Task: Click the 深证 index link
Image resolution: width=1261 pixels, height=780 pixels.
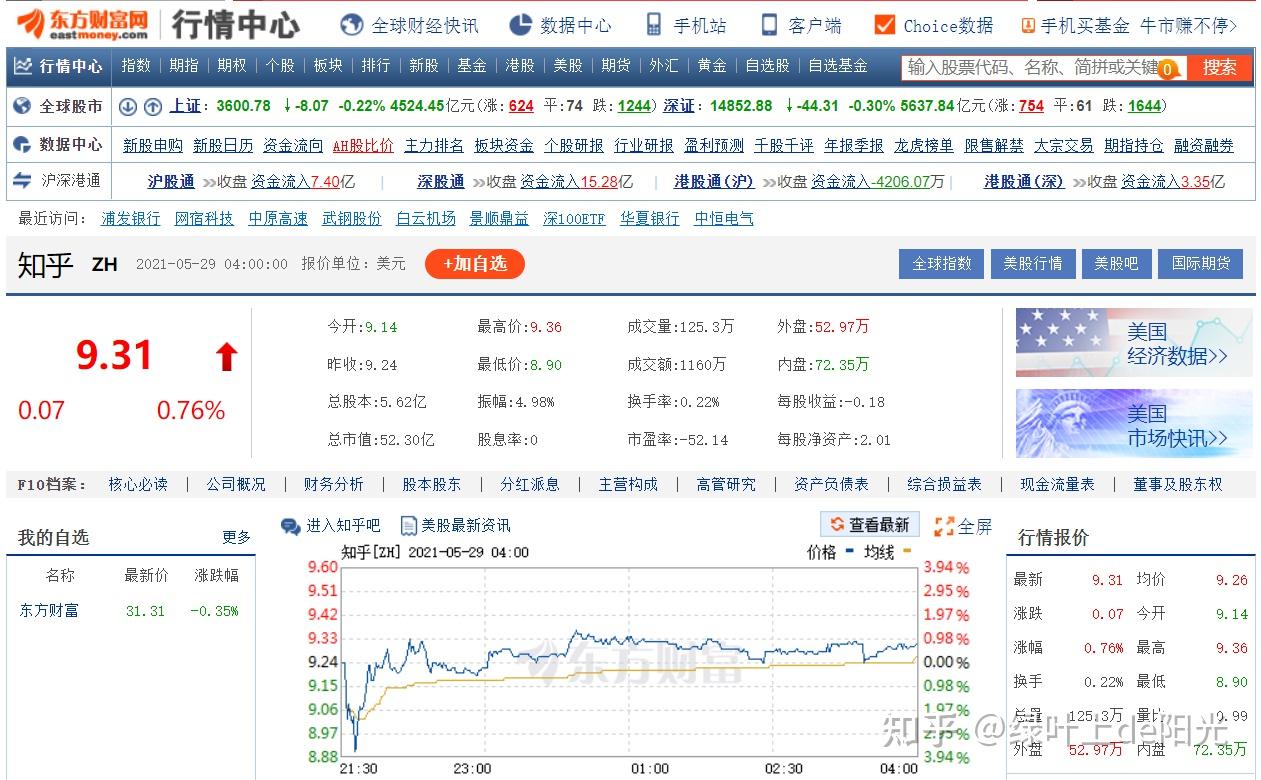Action: (679, 106)
